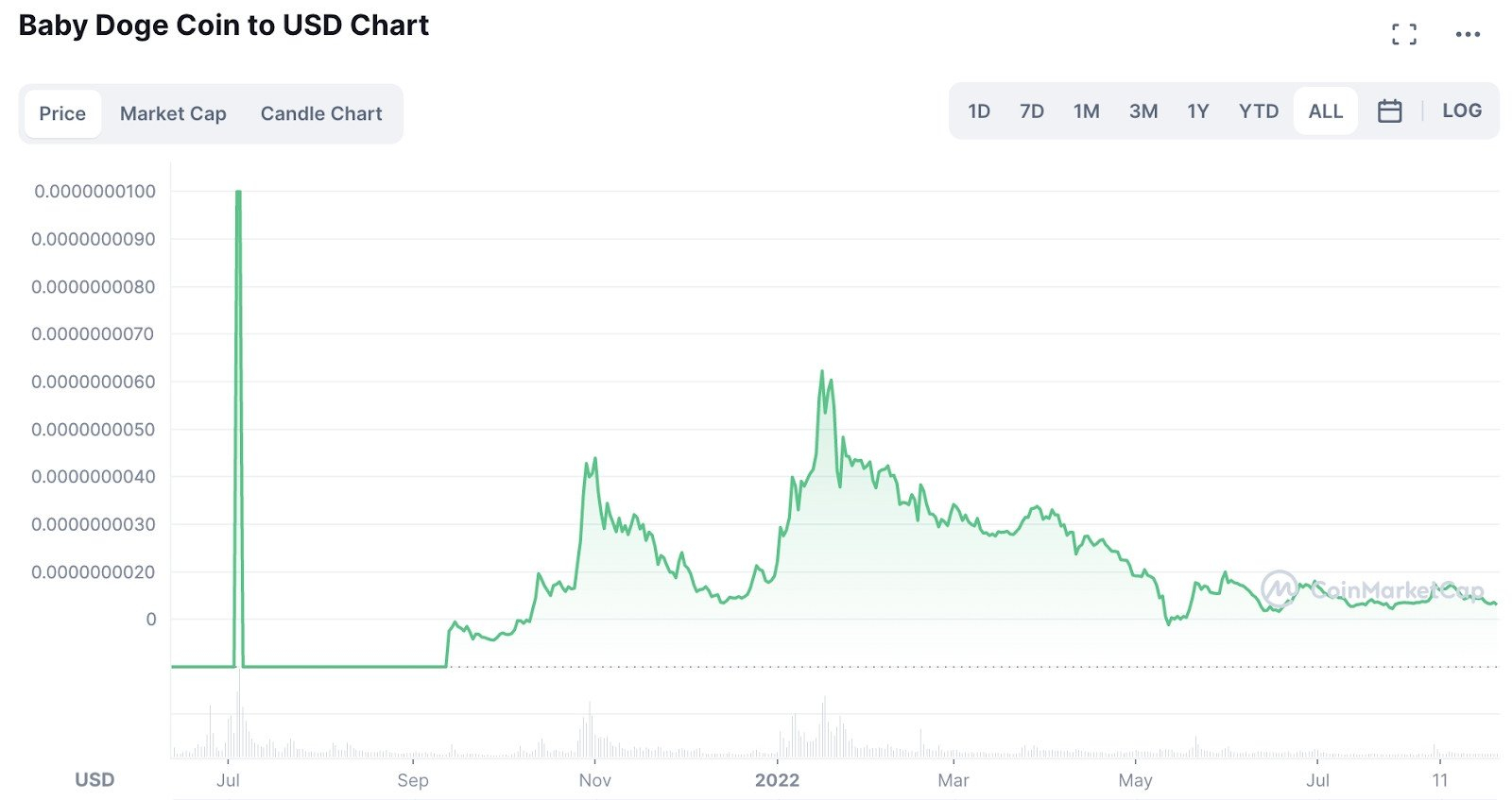The height and width of the screenshot is (800, 1512).
Task: Open the fullscreen chart view icon
Action: click(x=1404, y=34)
